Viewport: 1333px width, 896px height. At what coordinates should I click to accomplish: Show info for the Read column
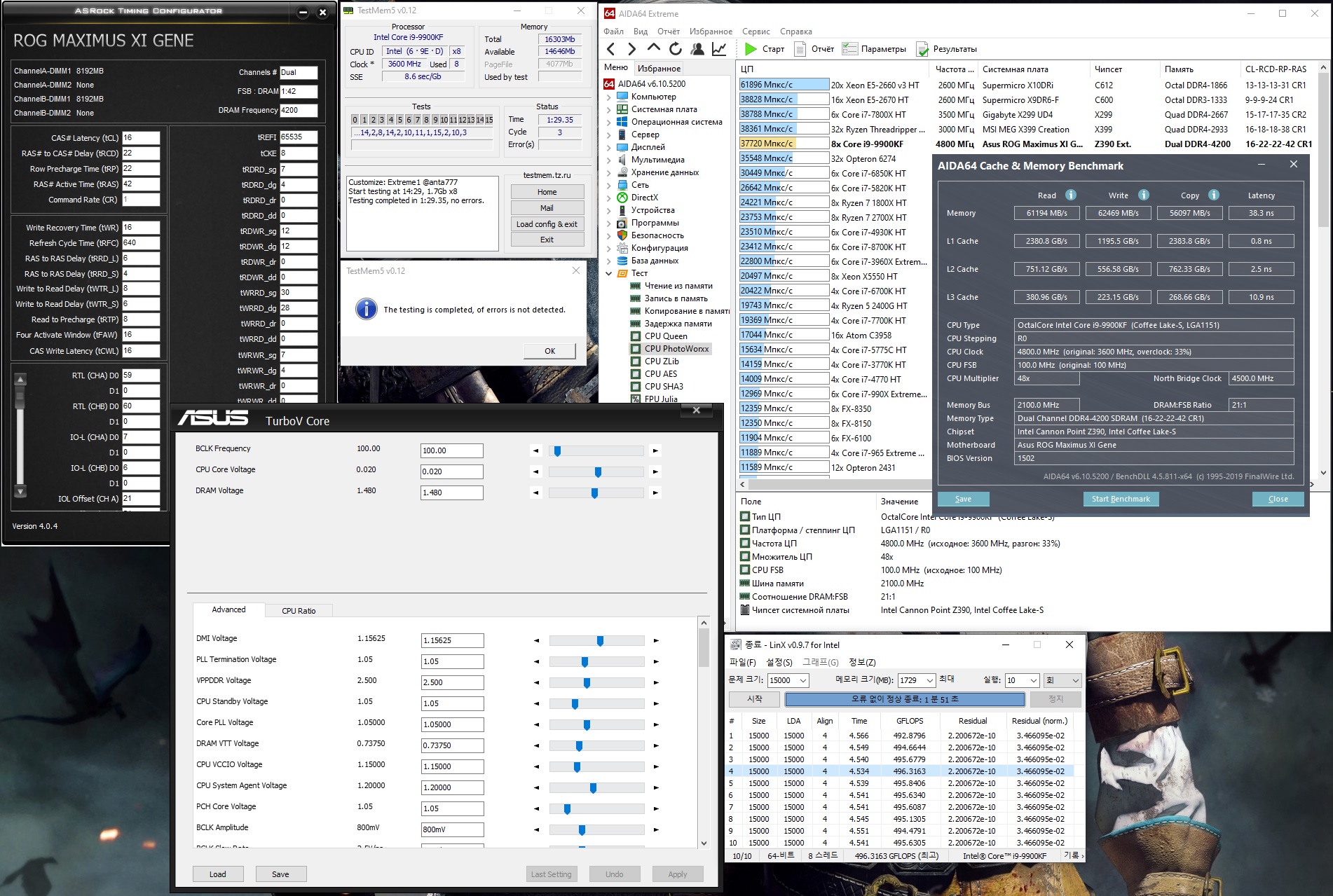click(1071, 195)
